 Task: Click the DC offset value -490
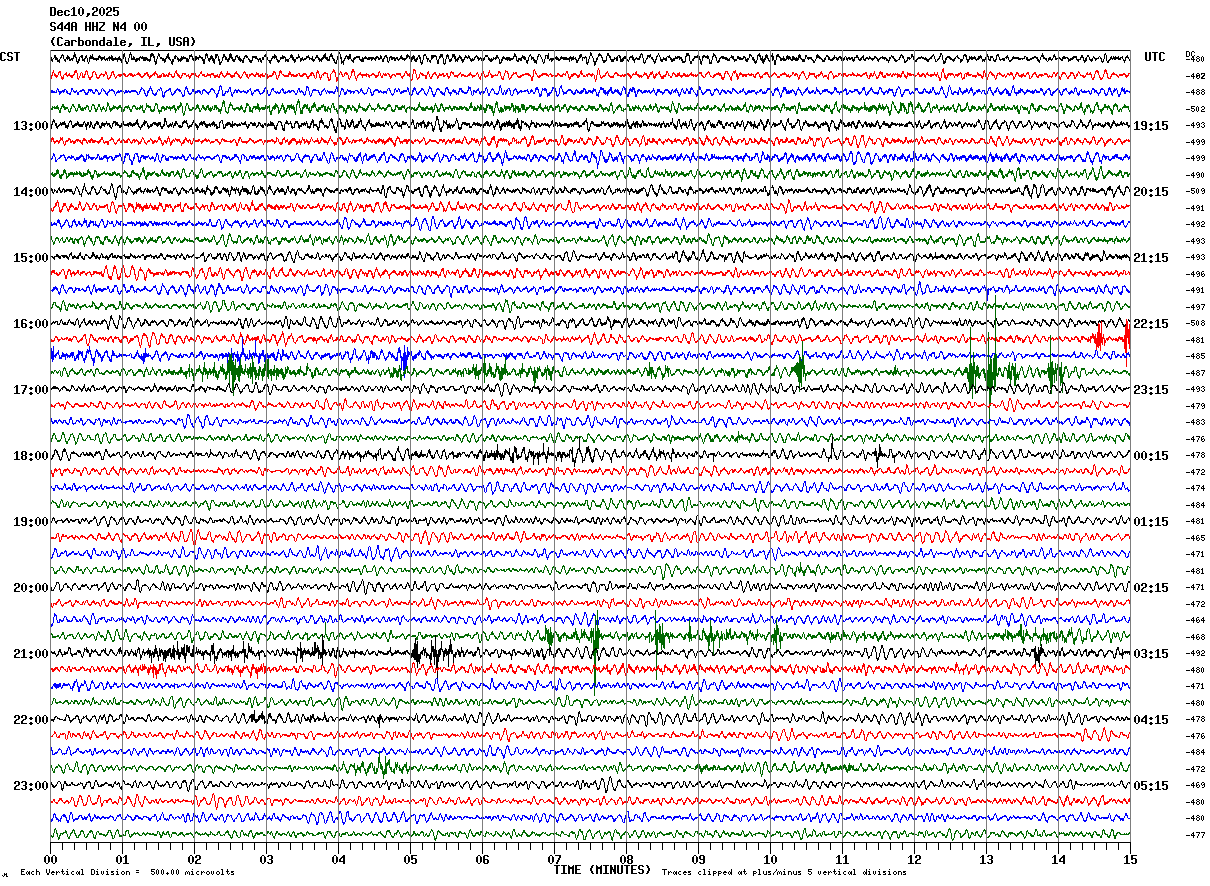[x=1195, y=175]
